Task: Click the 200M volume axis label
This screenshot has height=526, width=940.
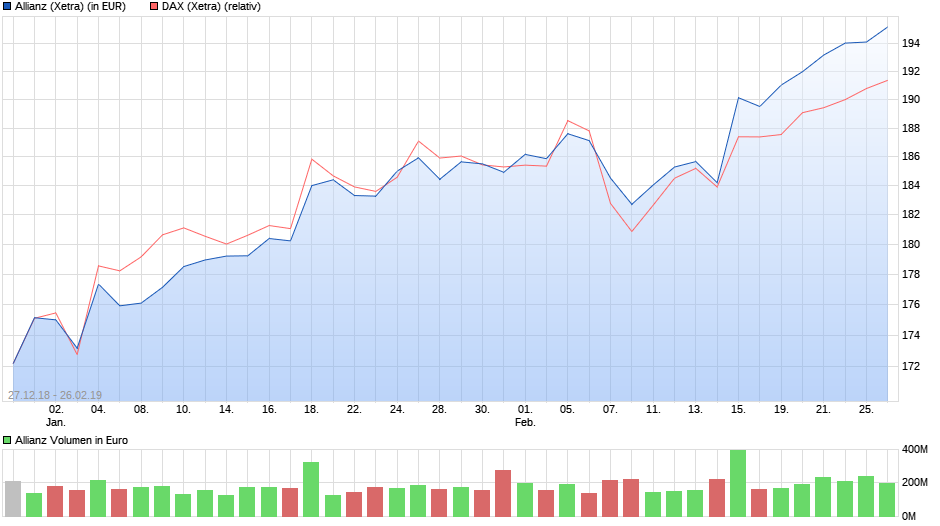Action: (x=915, y=483)
